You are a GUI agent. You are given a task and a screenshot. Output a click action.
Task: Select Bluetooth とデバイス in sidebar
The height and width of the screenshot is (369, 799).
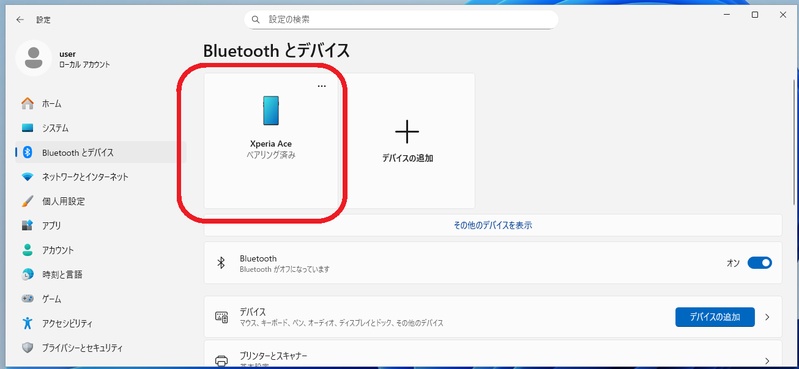(x=101, y=152)
